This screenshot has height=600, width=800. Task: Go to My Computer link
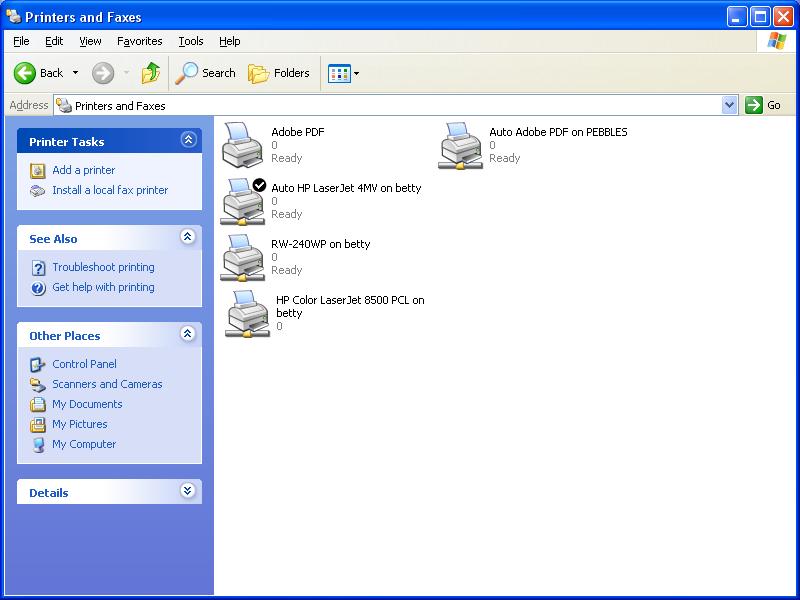pos(84,444)
